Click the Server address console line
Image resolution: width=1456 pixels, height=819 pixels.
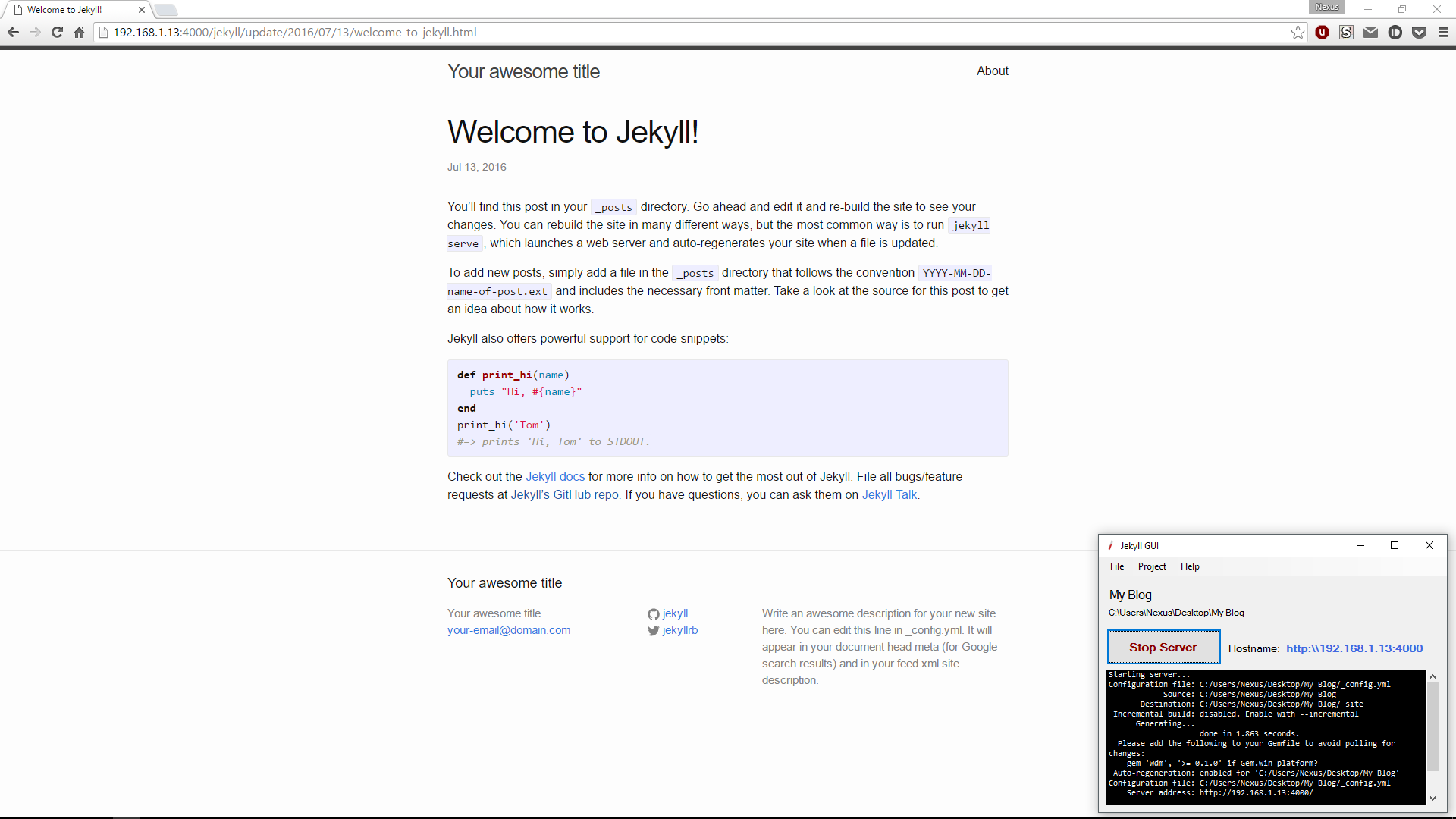[1219, 793]
